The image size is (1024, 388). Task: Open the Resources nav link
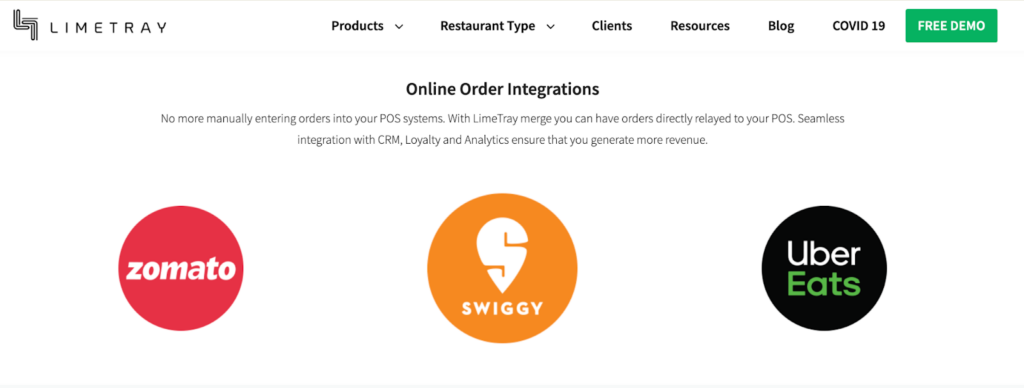click(x=700, y=26)
